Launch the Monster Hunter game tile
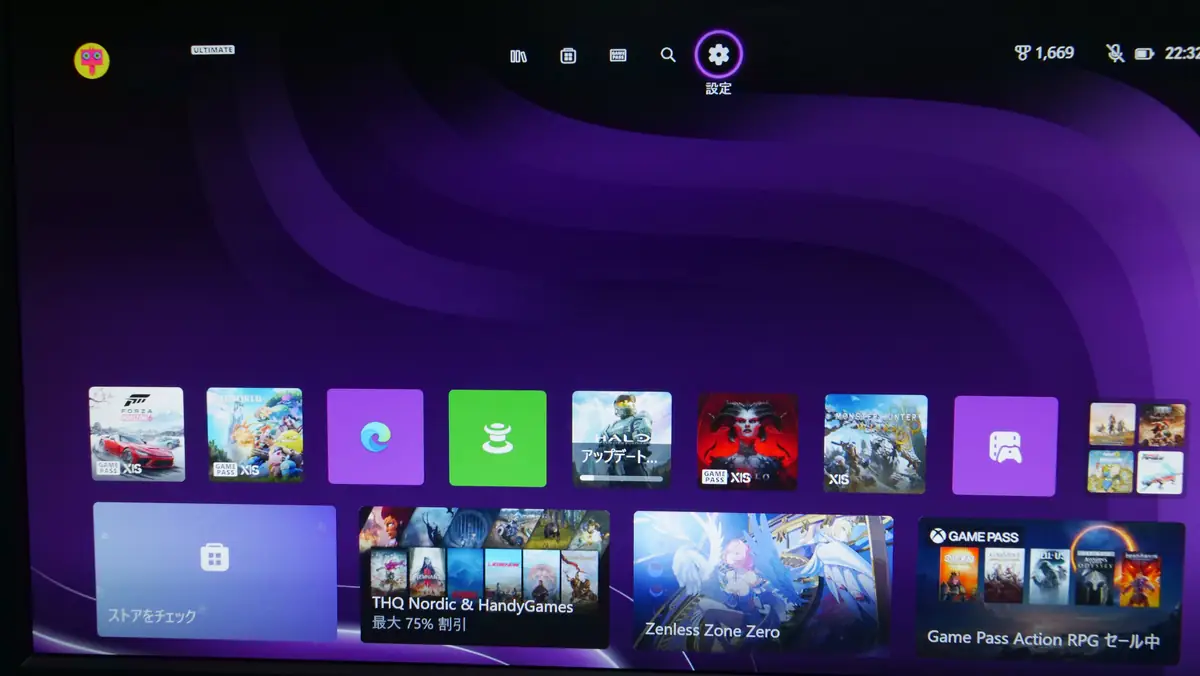Viewport: 1200px width, 676px height. [x=875, y=443]
